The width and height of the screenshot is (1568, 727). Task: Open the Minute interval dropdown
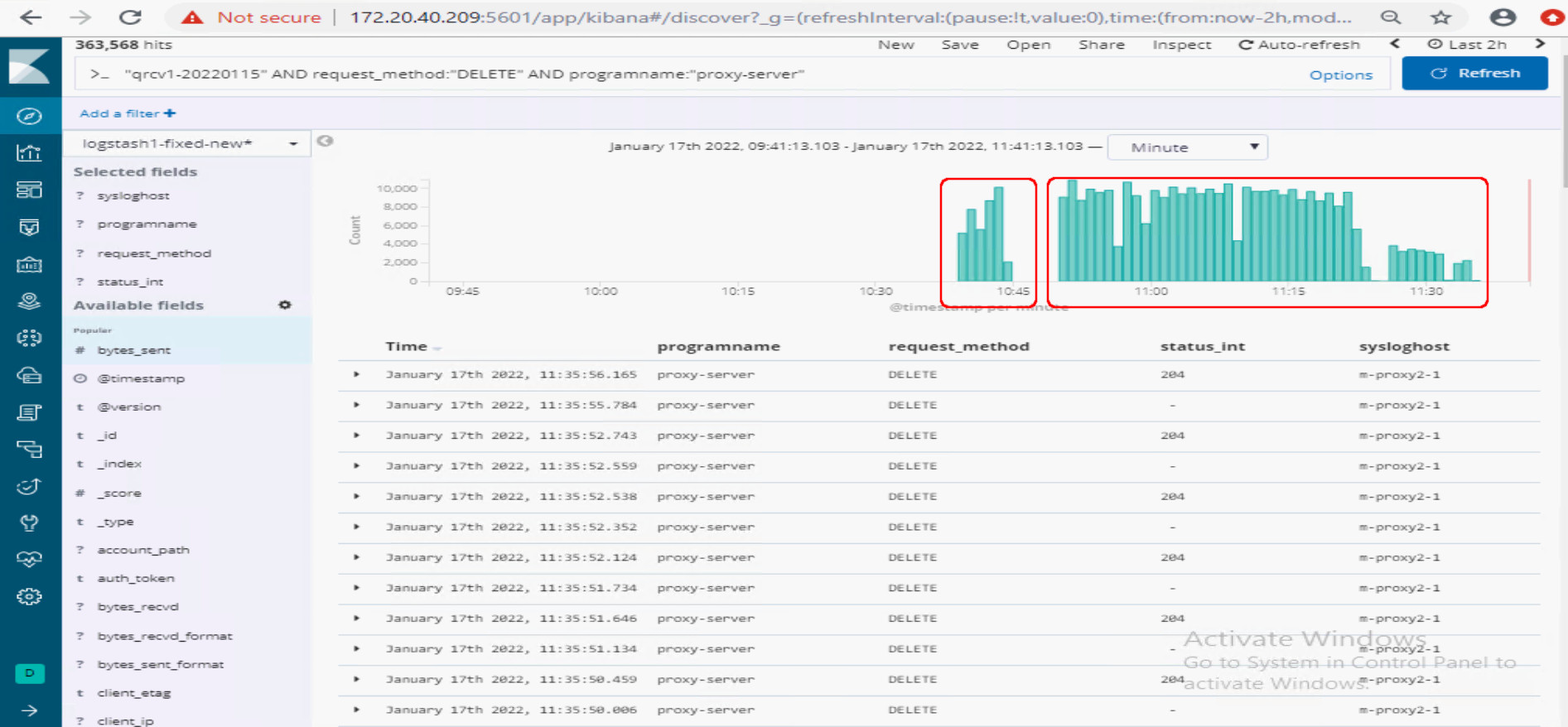tap(1187, 147)
